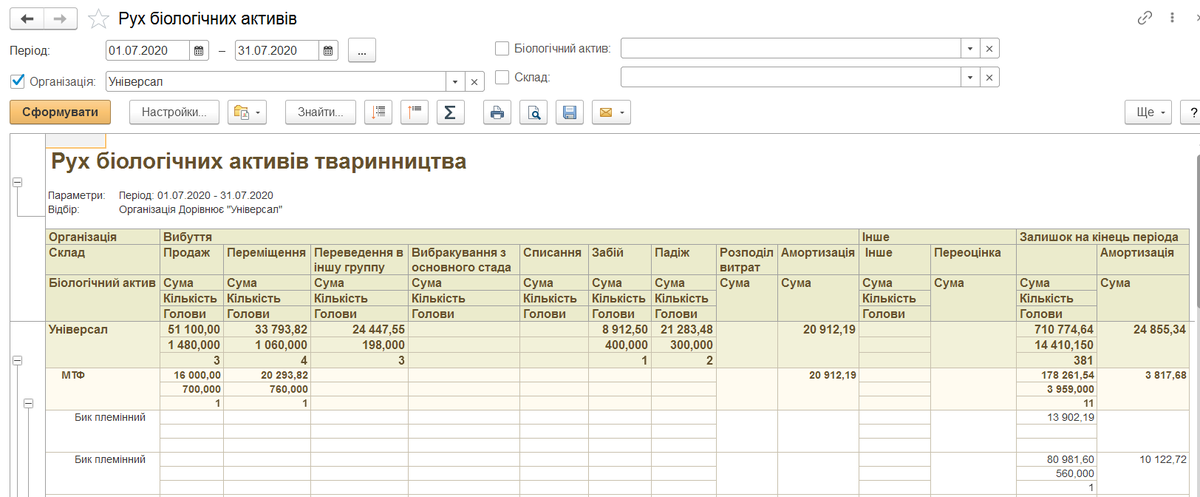Click the Вибуття column header
1200x497 pixels.
(510, 237)
